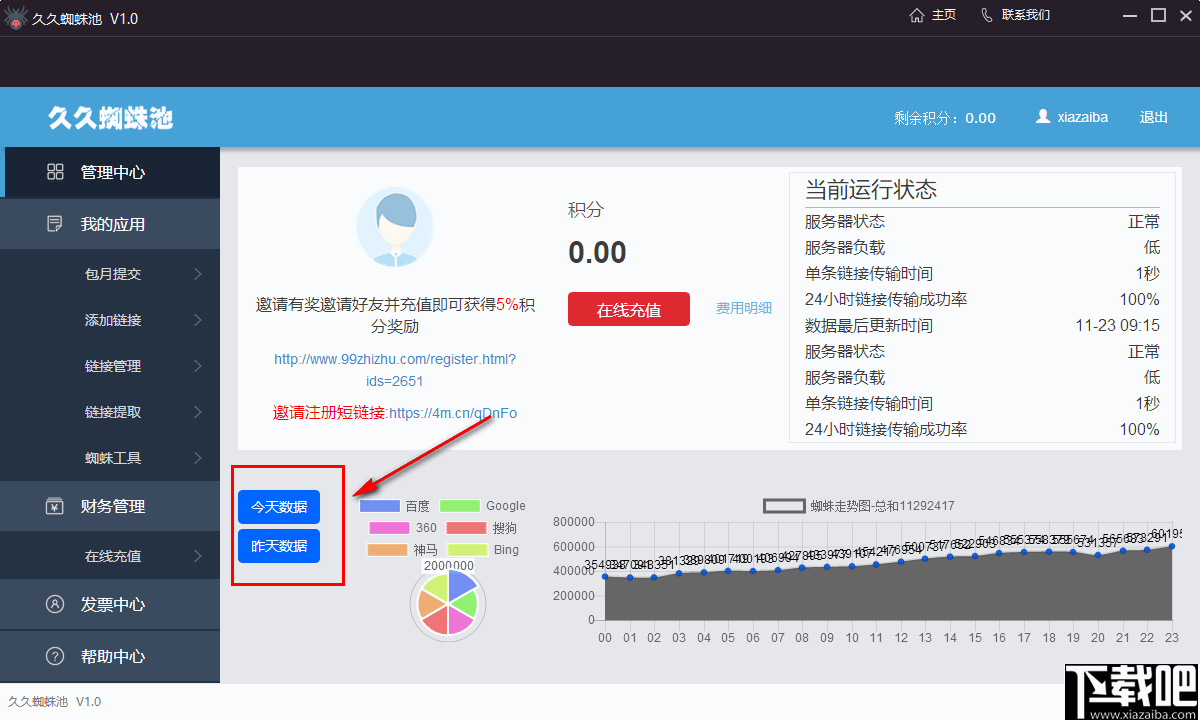
Task: Expand chevron next to sidebar 在线充值
Action: coord(198,556)
